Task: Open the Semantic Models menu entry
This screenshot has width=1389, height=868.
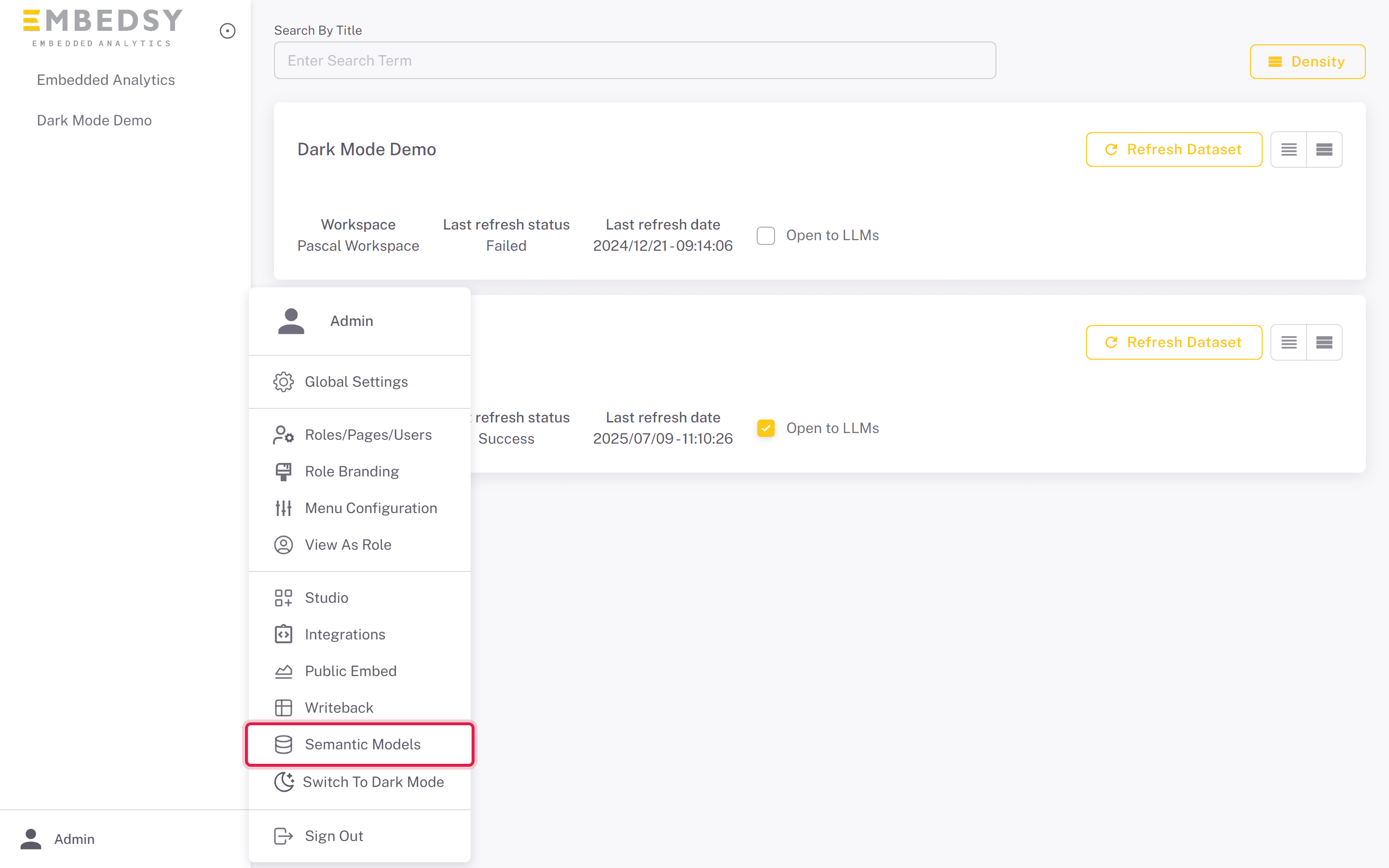Action: 360,745
